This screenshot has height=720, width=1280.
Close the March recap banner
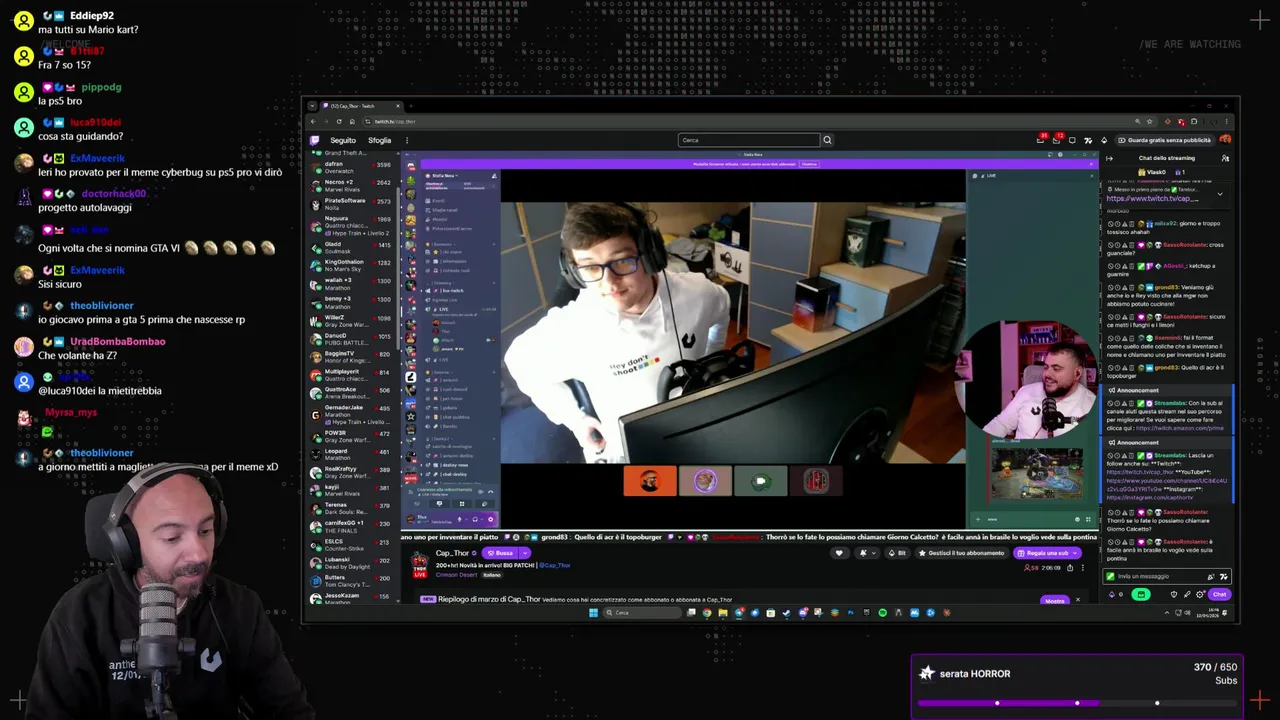point(1077,600)
